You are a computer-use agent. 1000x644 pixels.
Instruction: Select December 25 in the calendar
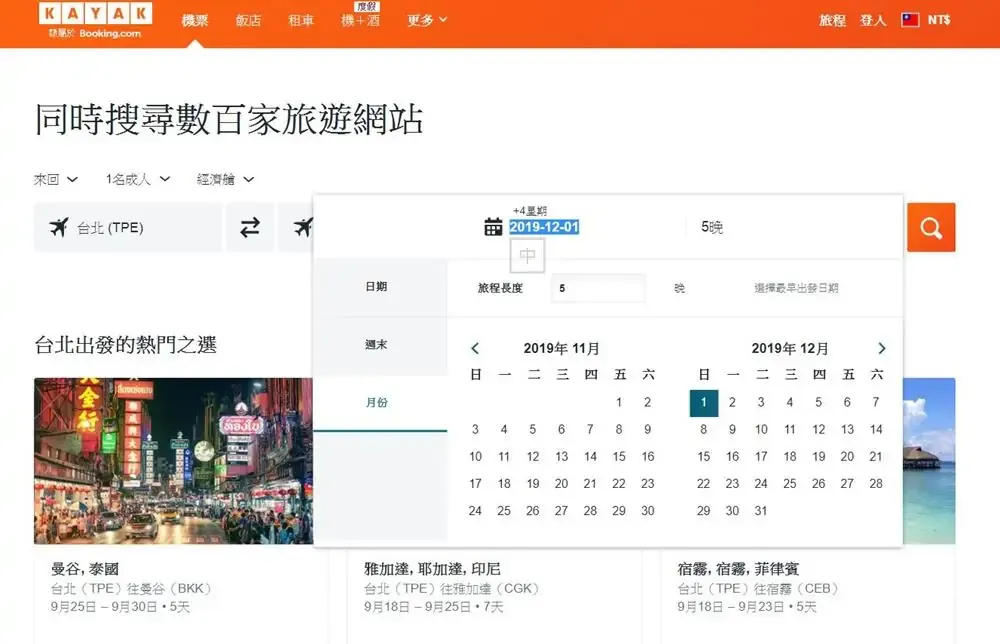[x=790, y=483]
